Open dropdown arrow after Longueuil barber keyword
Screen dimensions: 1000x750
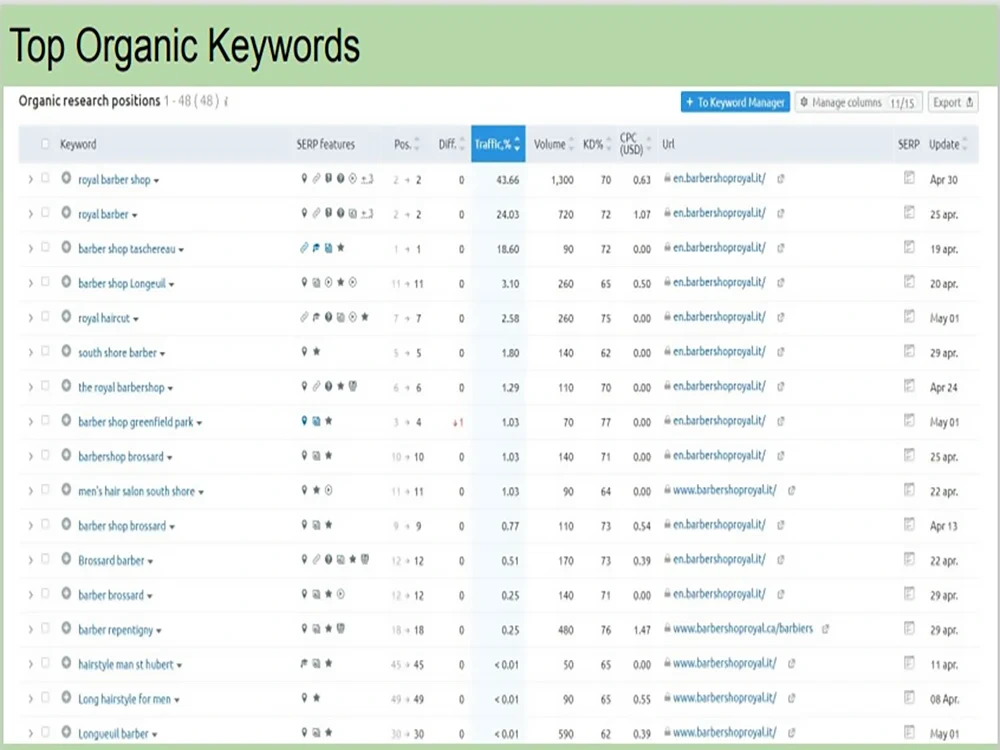pyautogui.click(x=155, y=735)
